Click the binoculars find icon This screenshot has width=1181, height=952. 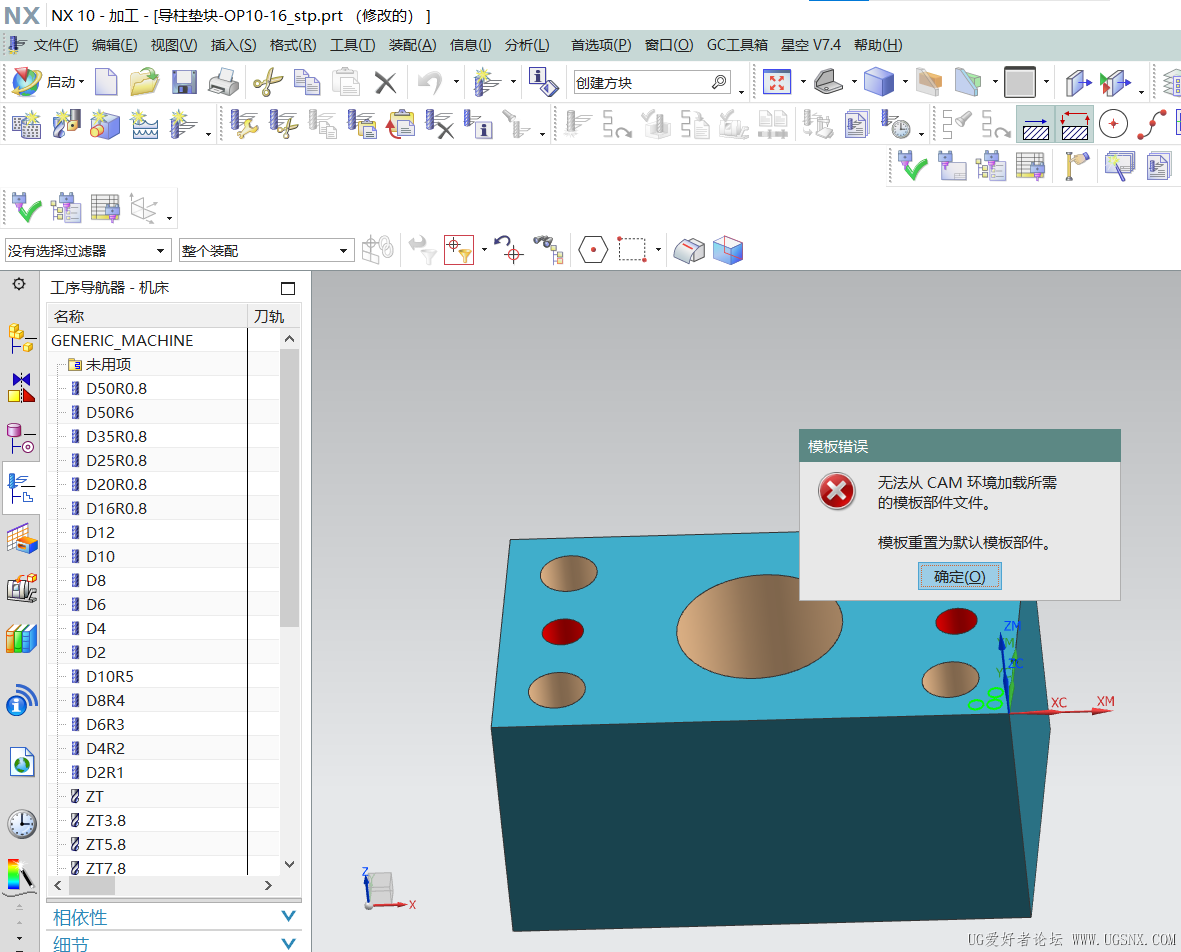pos(548,250)
